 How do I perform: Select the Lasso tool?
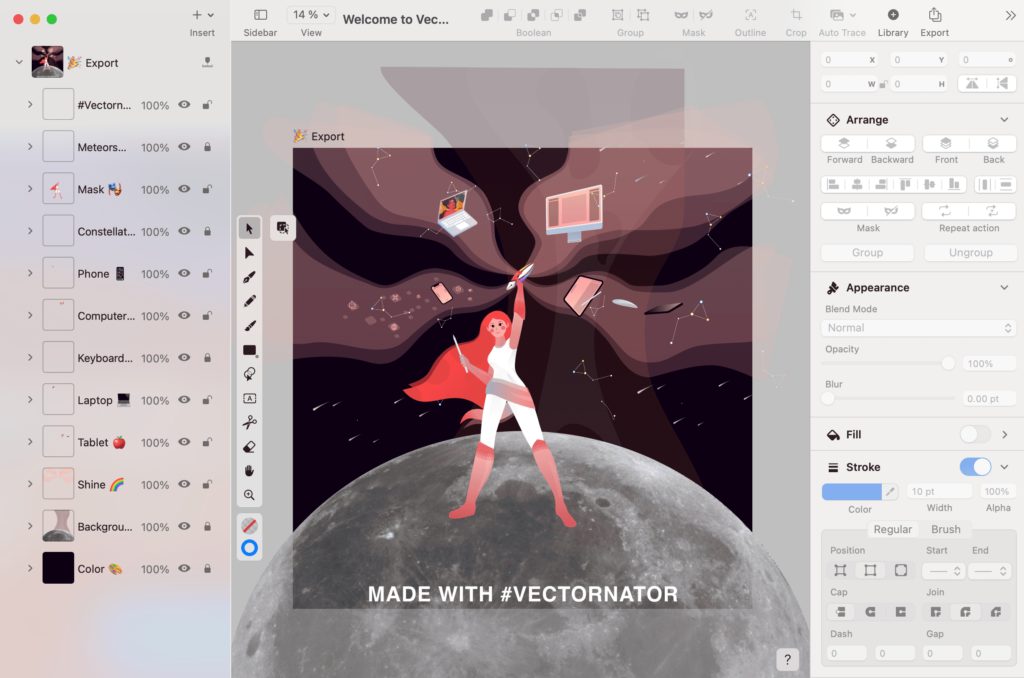click(x=249, y=374)
